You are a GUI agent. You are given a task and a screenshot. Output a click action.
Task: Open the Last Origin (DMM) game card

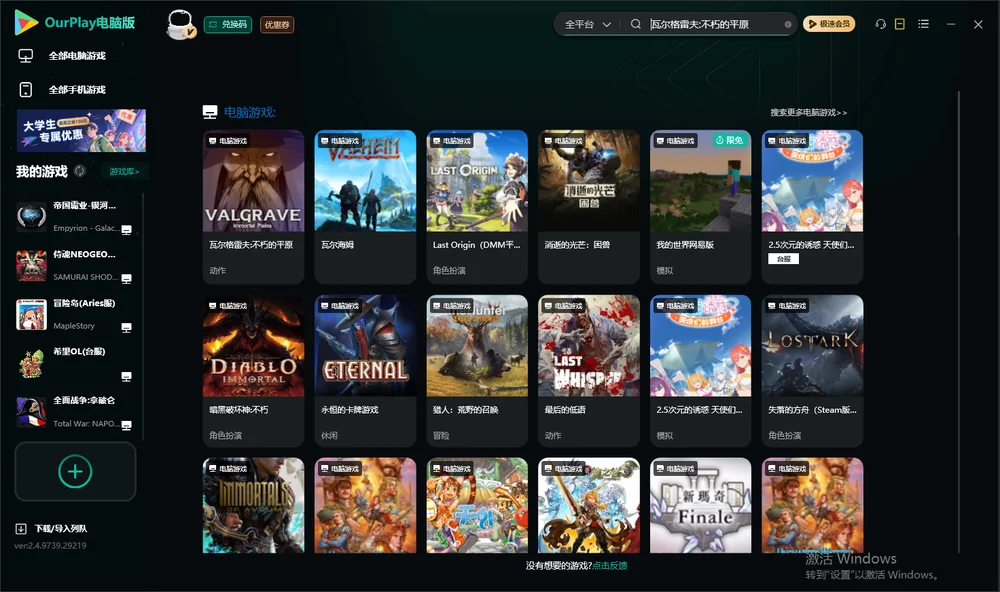[x=477, y=207]
